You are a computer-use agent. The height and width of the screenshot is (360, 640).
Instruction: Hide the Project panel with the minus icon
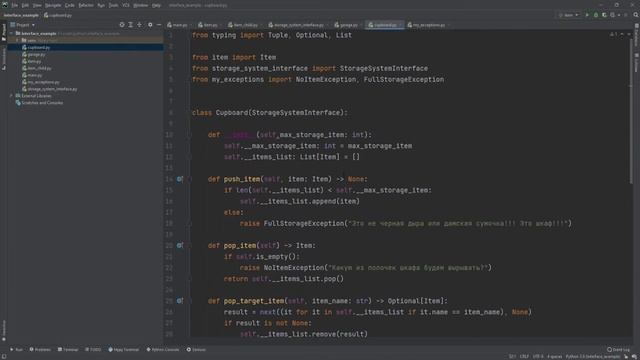coord(159,25)
